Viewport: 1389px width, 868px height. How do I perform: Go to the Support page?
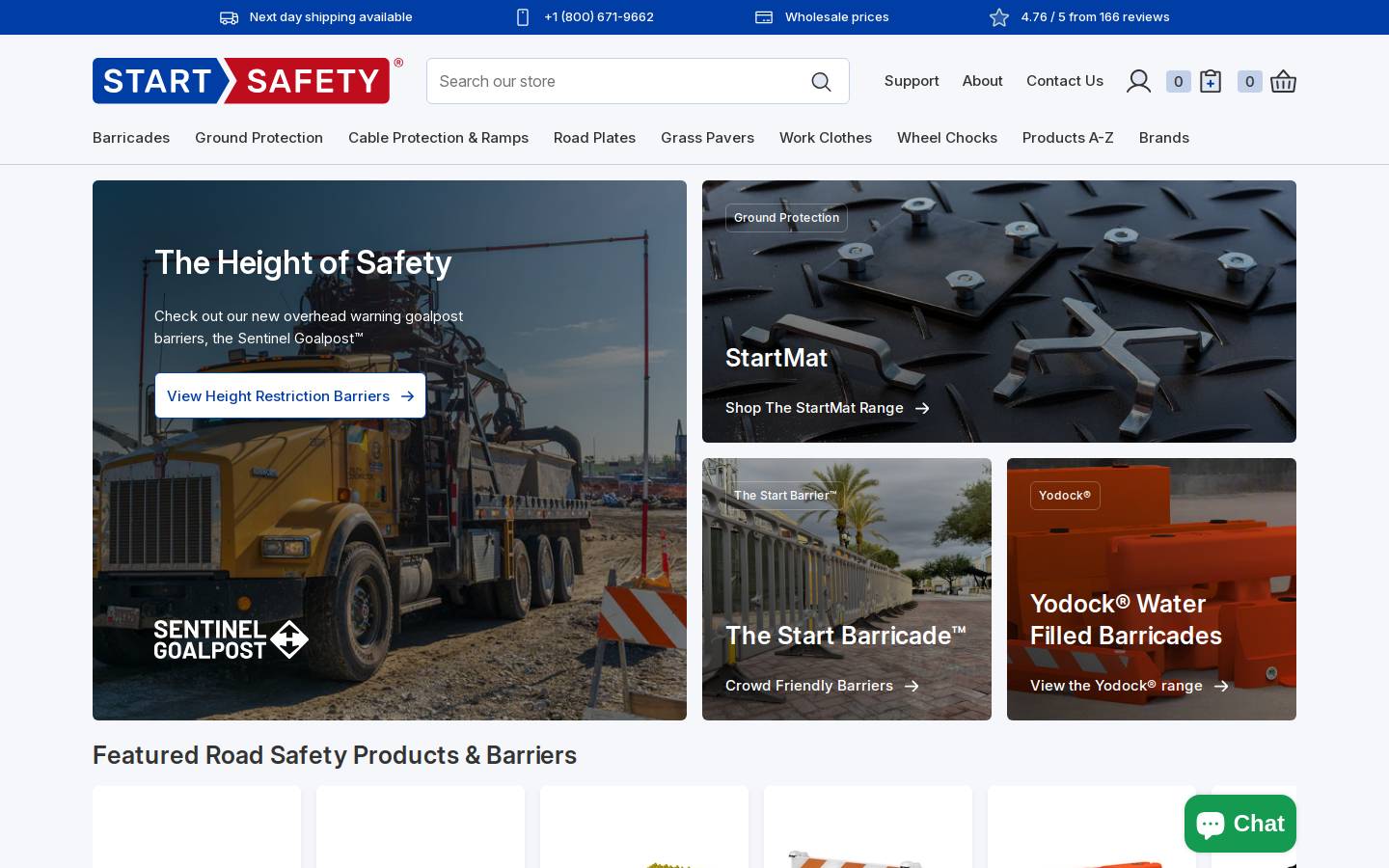(912, 81)
